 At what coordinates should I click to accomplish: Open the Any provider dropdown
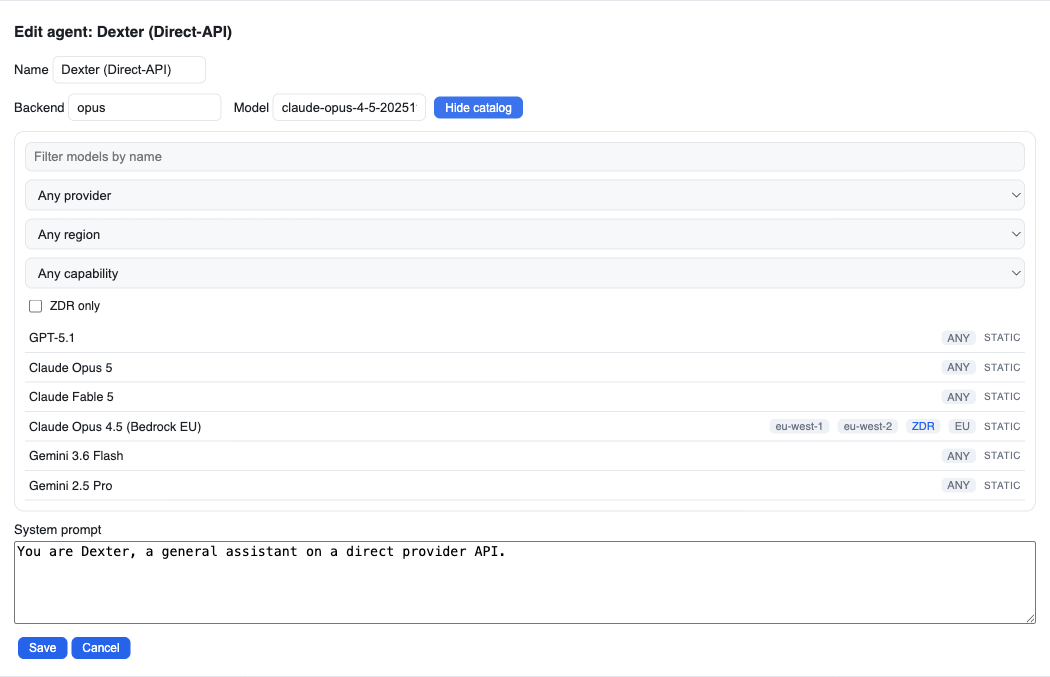click(525, 196)
